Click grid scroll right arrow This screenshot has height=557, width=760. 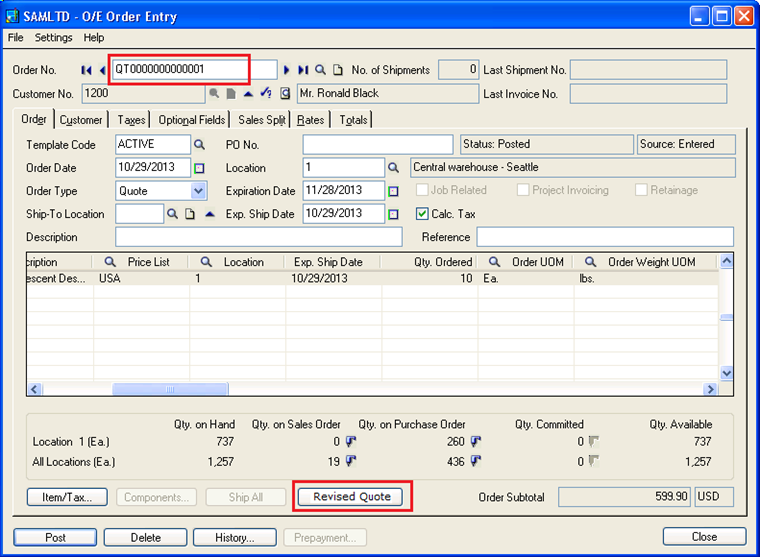(x=710, y=389)
